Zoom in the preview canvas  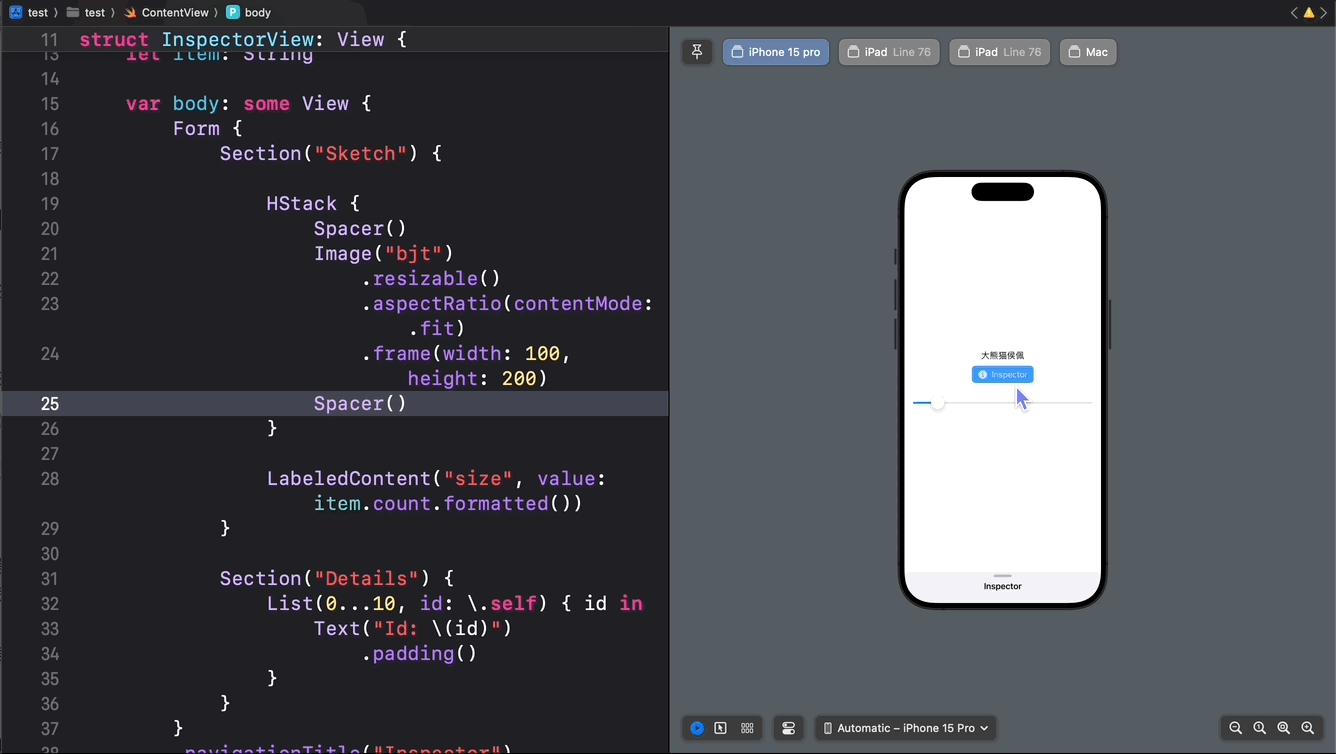coord(1308,728)
